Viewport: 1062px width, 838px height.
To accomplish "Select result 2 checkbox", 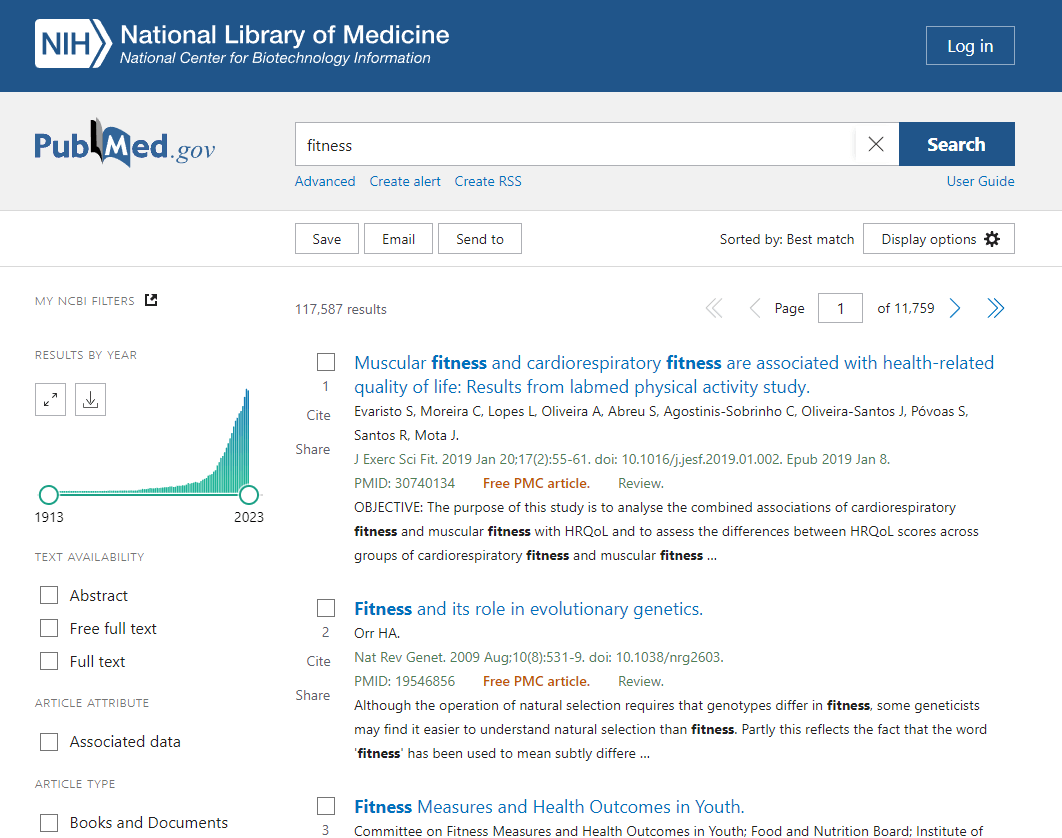I will click(326, 608).
